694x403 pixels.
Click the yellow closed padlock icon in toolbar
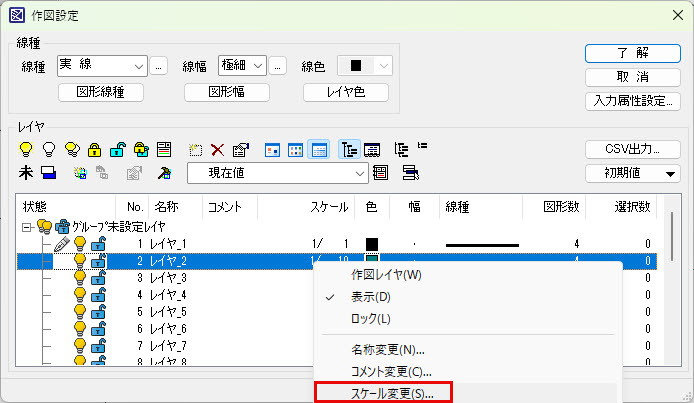coord(94,150)
